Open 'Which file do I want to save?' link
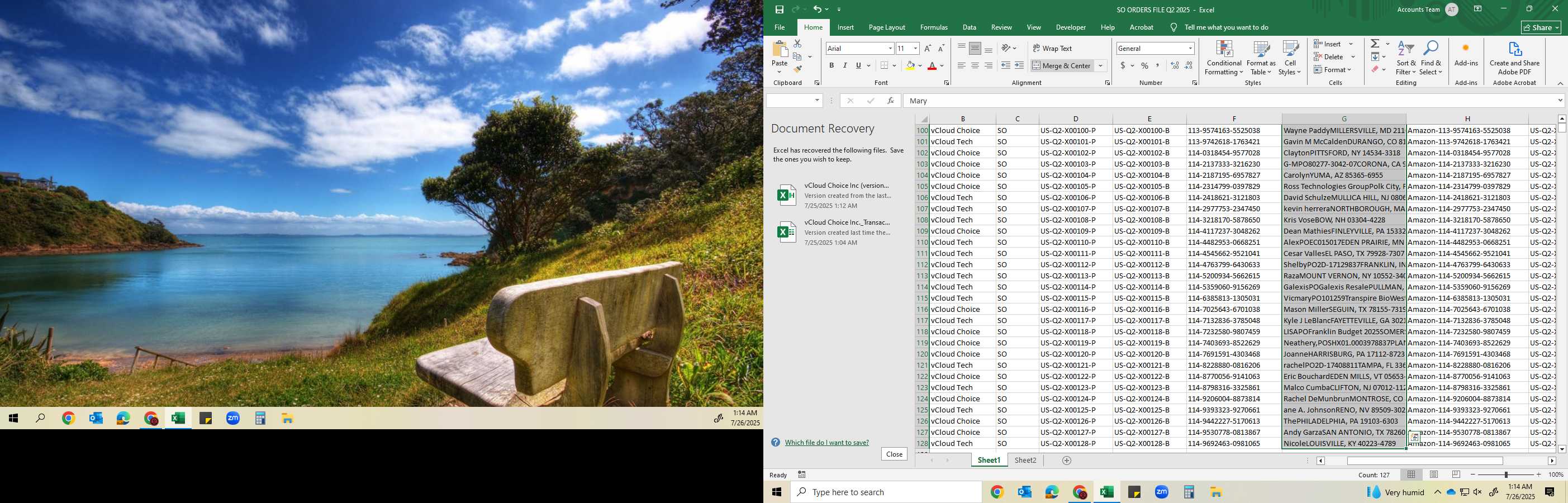Screen dimensions: 1568x503 [826, 443]
